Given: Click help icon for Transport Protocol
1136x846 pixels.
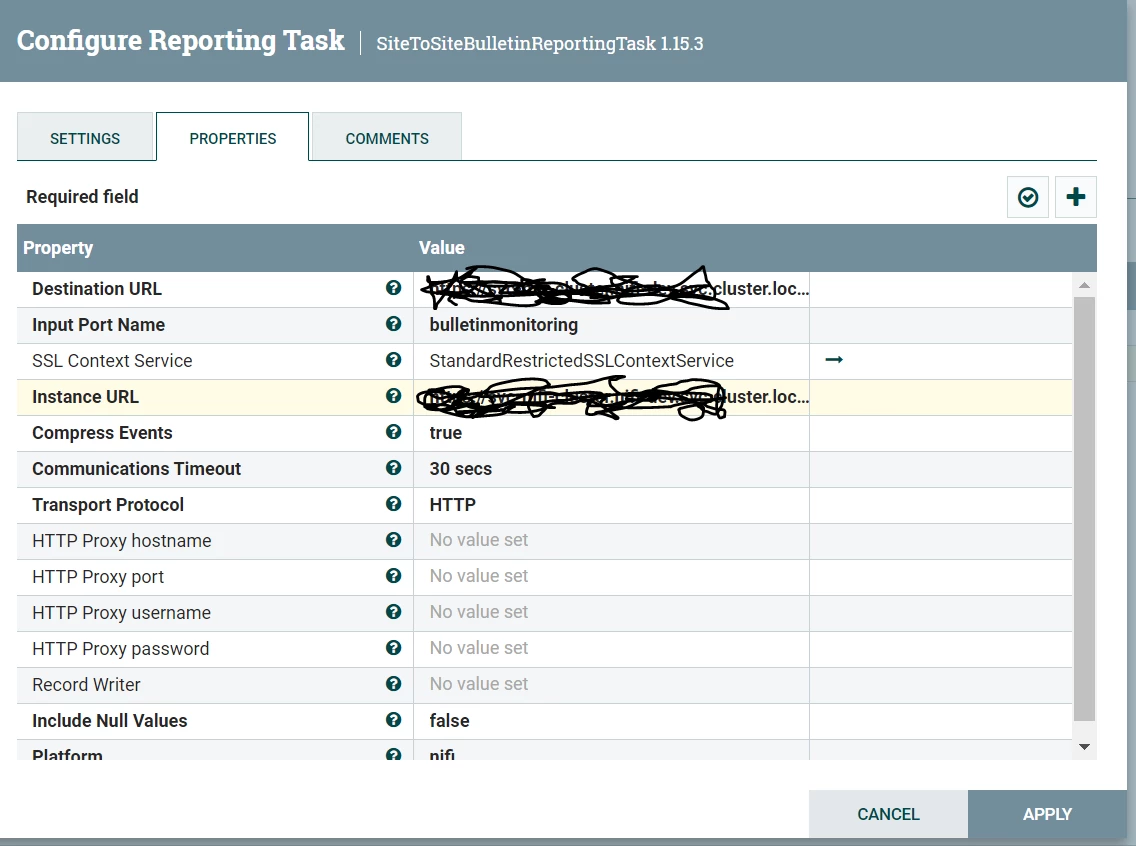Looking at the screenshot, I should (393, 503).
